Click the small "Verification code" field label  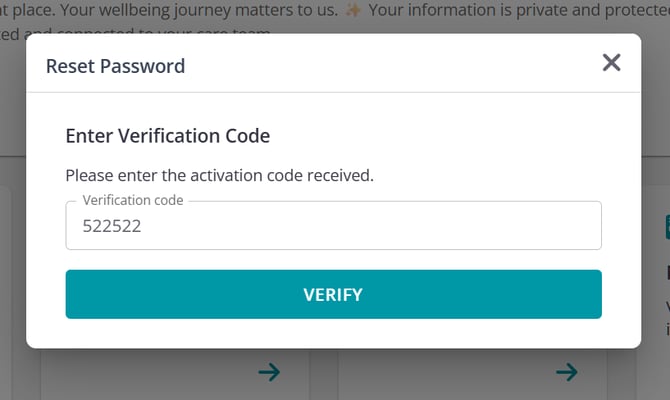pos(133,200)
